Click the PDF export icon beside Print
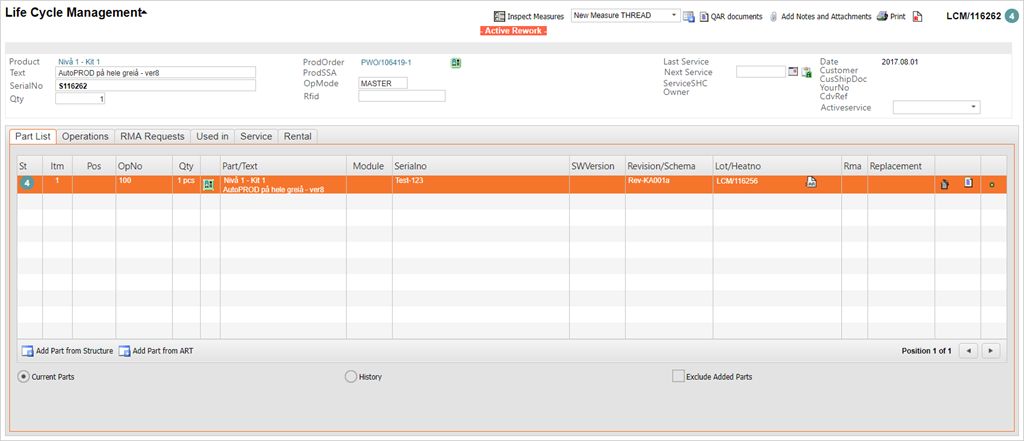1024x441 pixels. pyautogui.click(x=917, y=17)
